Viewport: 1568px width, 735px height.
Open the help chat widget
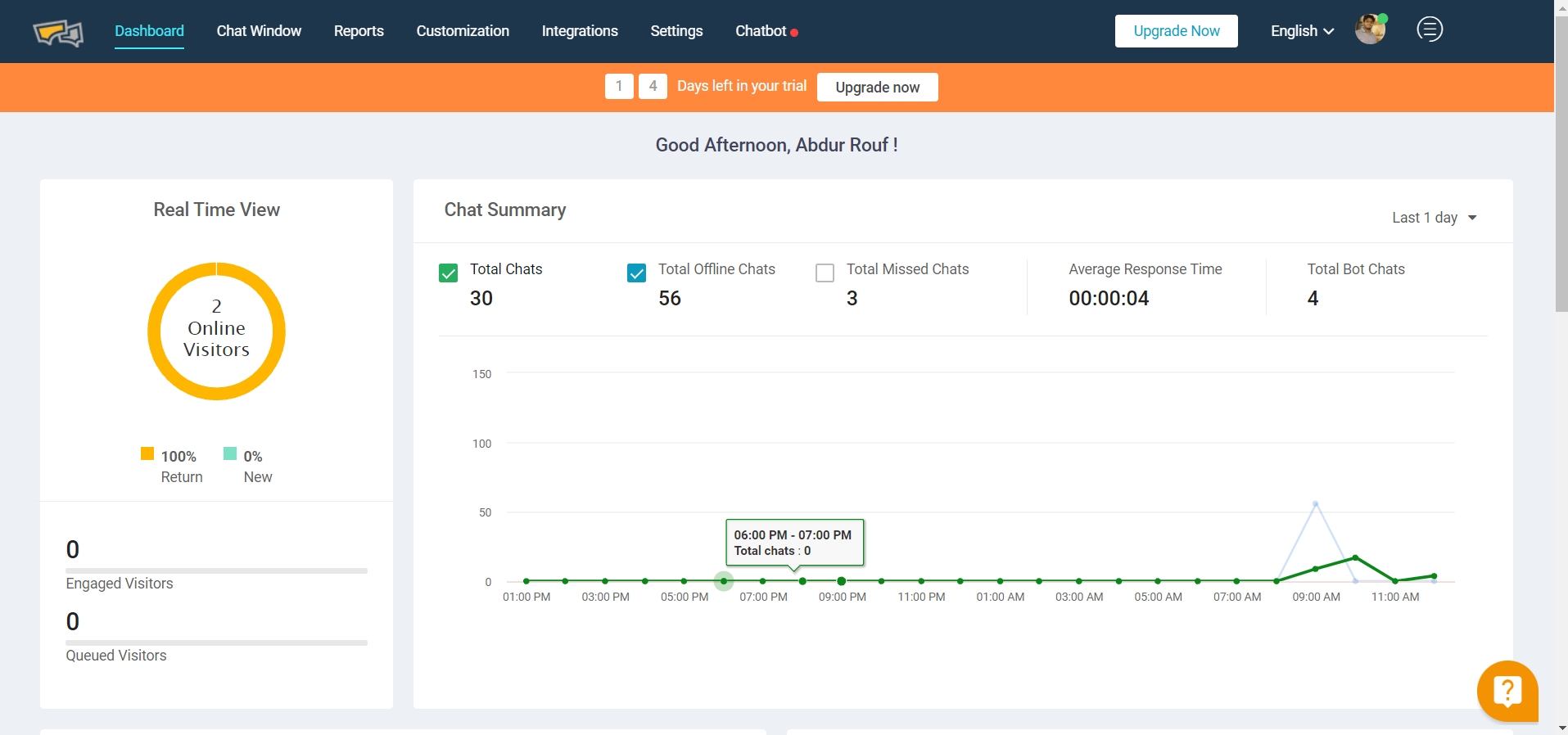[x=1507, y=691]
